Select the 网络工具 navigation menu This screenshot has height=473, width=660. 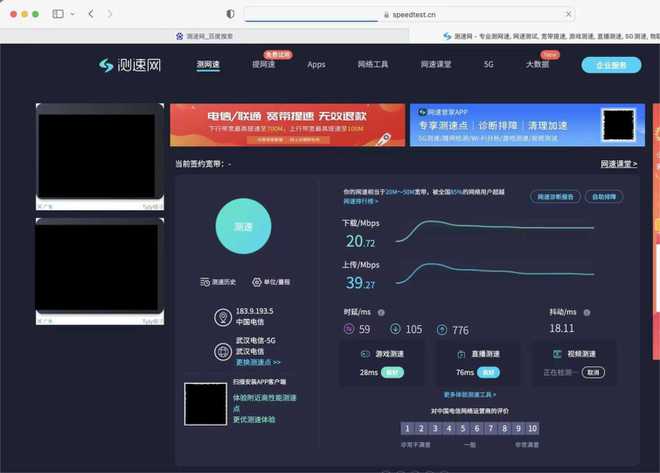(372, 65)
